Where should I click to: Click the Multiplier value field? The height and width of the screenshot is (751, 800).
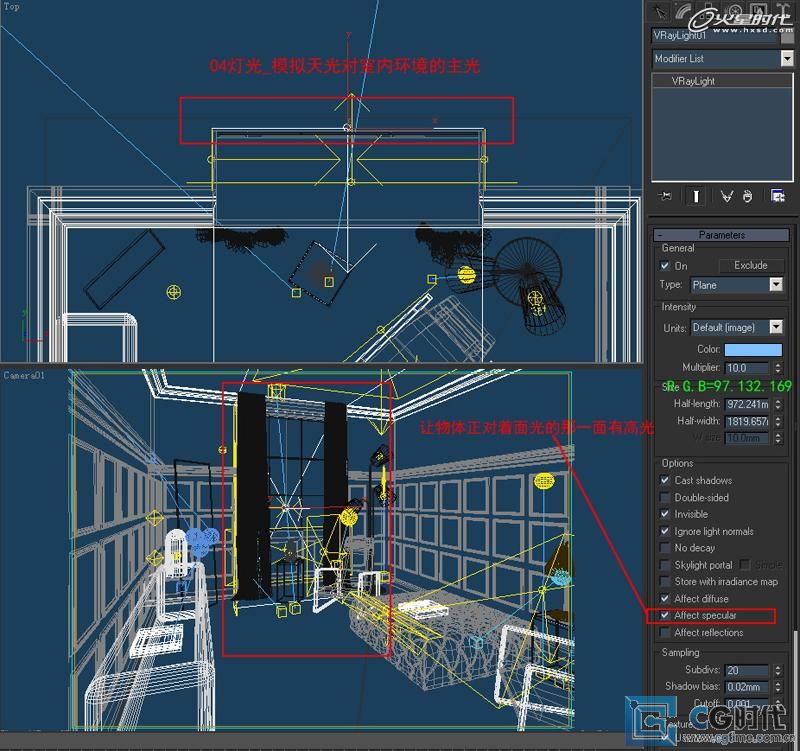(x=747, y=368)
